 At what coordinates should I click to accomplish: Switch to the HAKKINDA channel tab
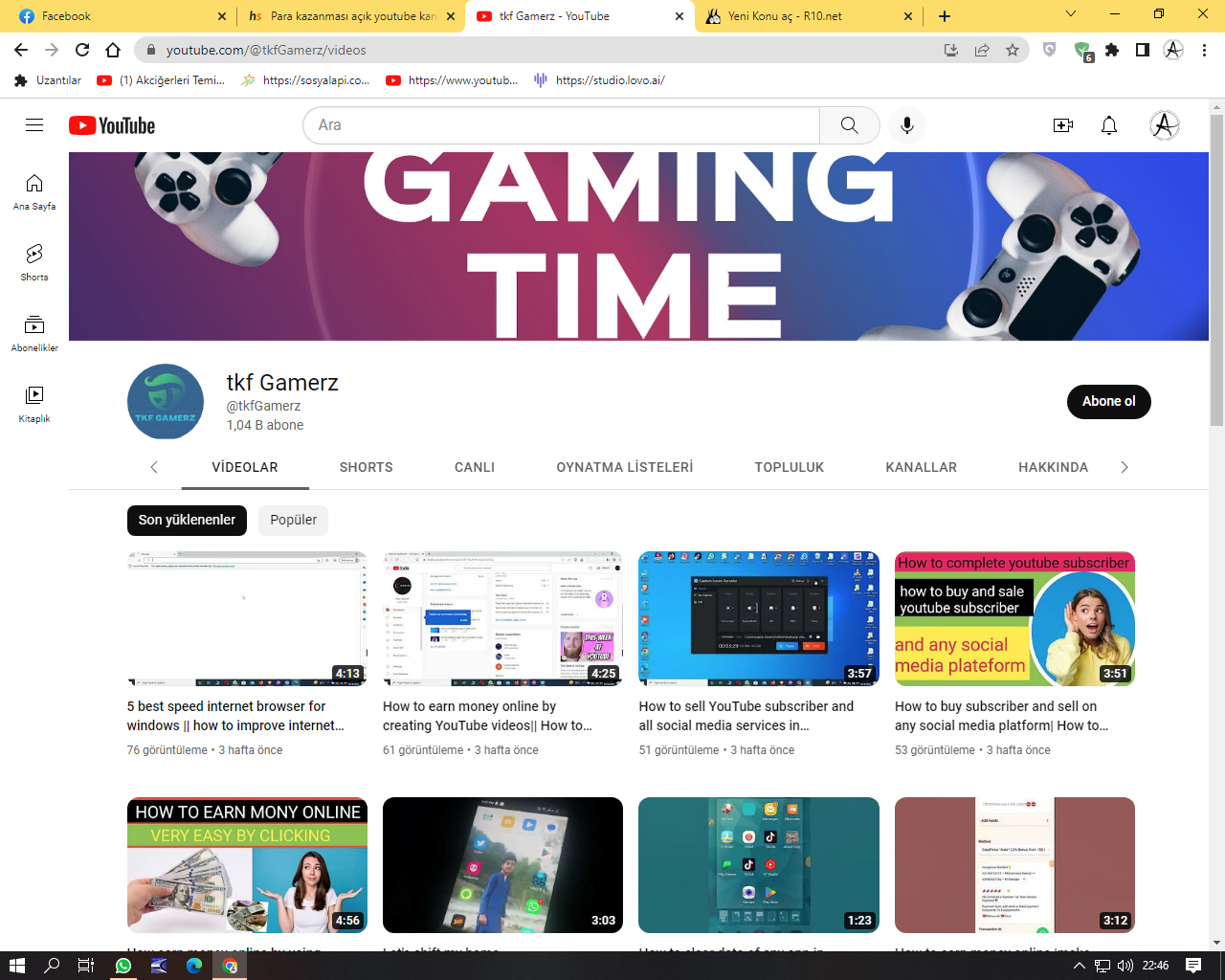(x=1053, y=467)
